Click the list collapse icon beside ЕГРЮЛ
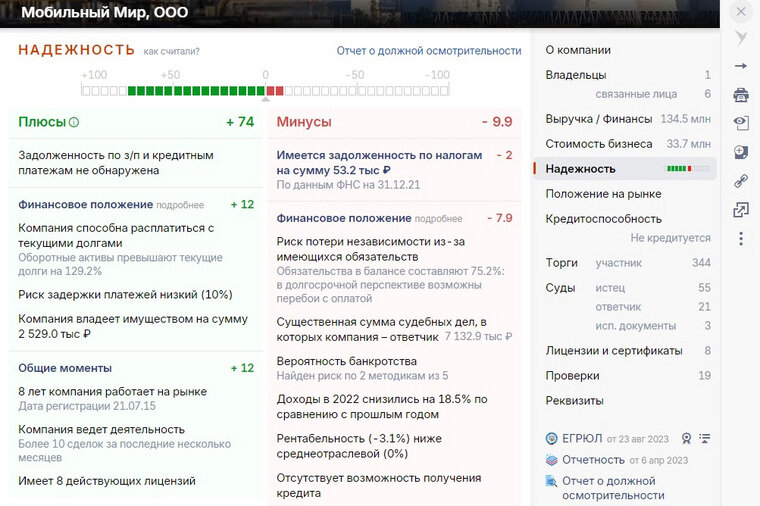760x506 pixels. click(705, 439)
